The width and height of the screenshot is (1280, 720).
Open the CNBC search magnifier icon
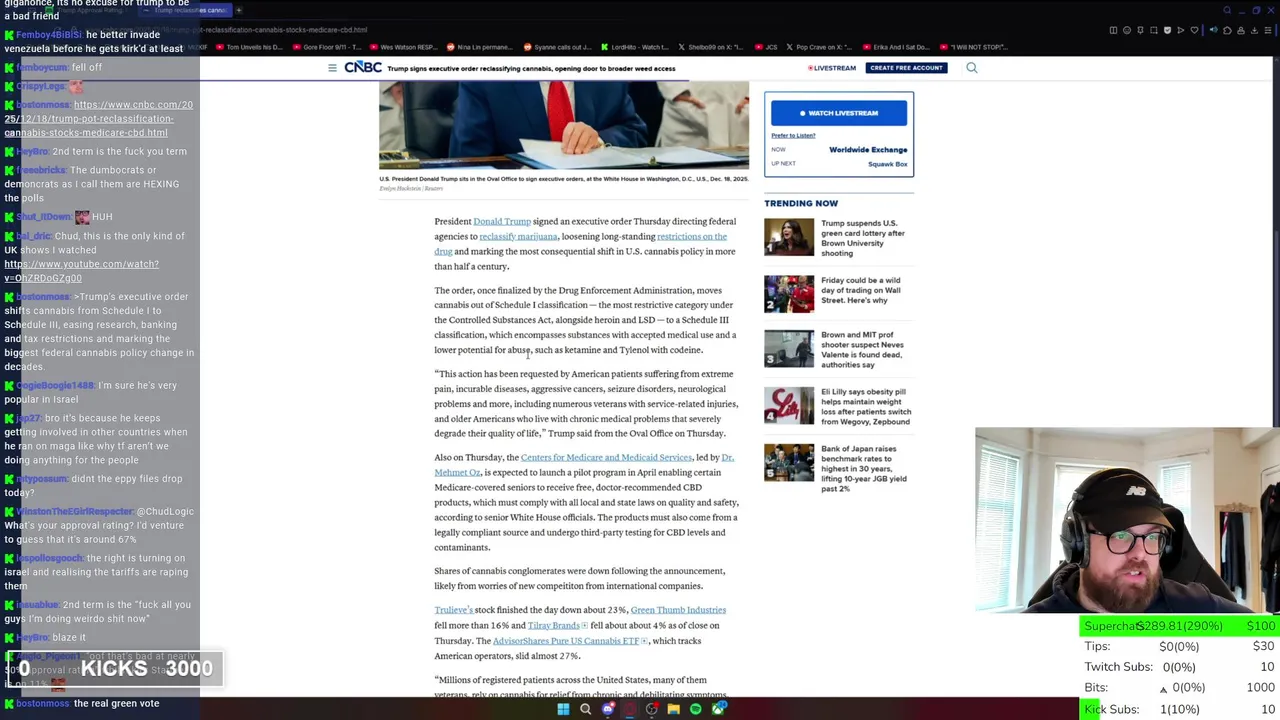coord(971,68)
